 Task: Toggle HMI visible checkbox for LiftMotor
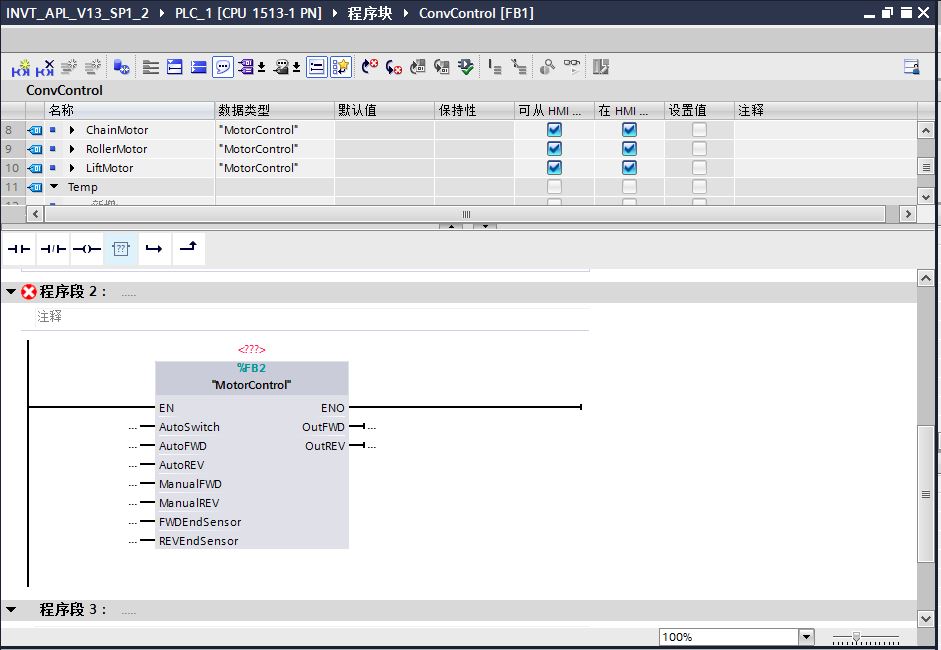pyautogui.click(x=629, y=167)
